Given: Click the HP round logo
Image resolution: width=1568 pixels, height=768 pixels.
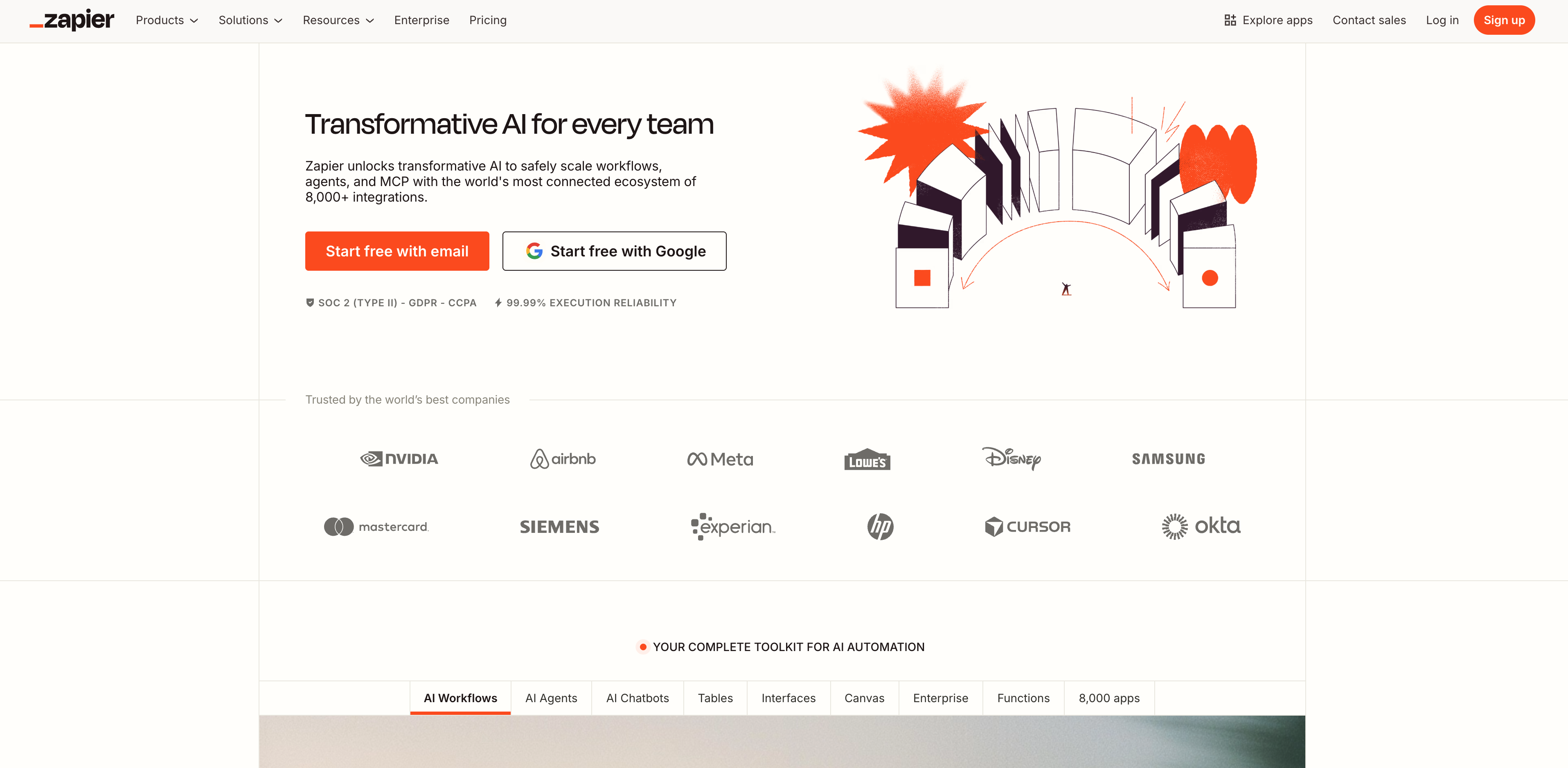Looking at the screenshot, I should pos(880,526).
